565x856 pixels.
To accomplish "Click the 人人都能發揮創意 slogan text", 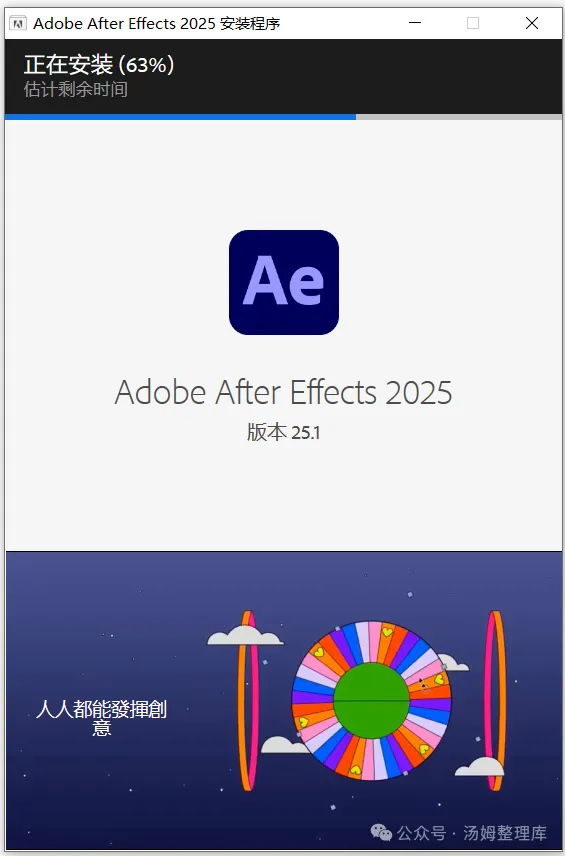I will coord(102,718).
